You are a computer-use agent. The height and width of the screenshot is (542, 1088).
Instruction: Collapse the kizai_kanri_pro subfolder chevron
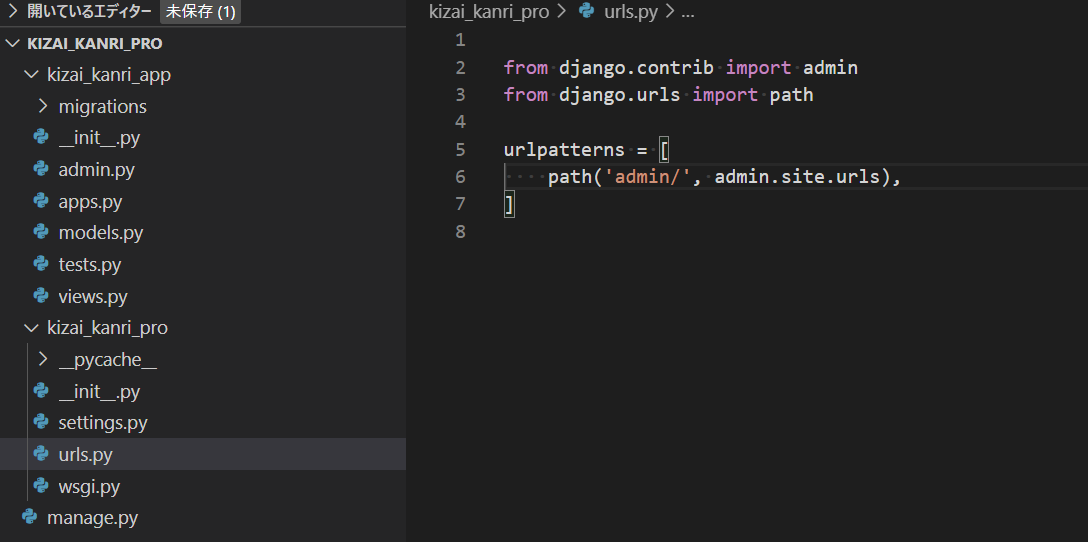pos(31,328)
